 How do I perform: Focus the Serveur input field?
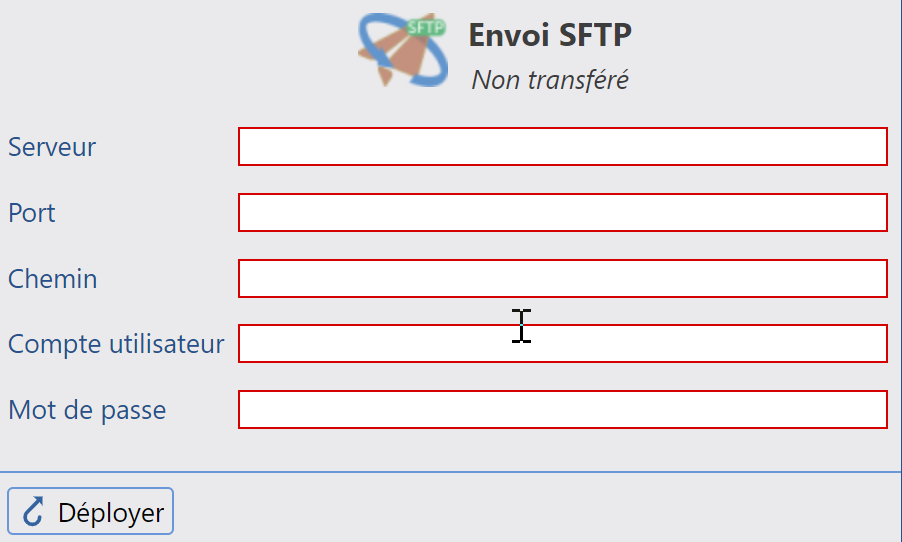point(563,147)
